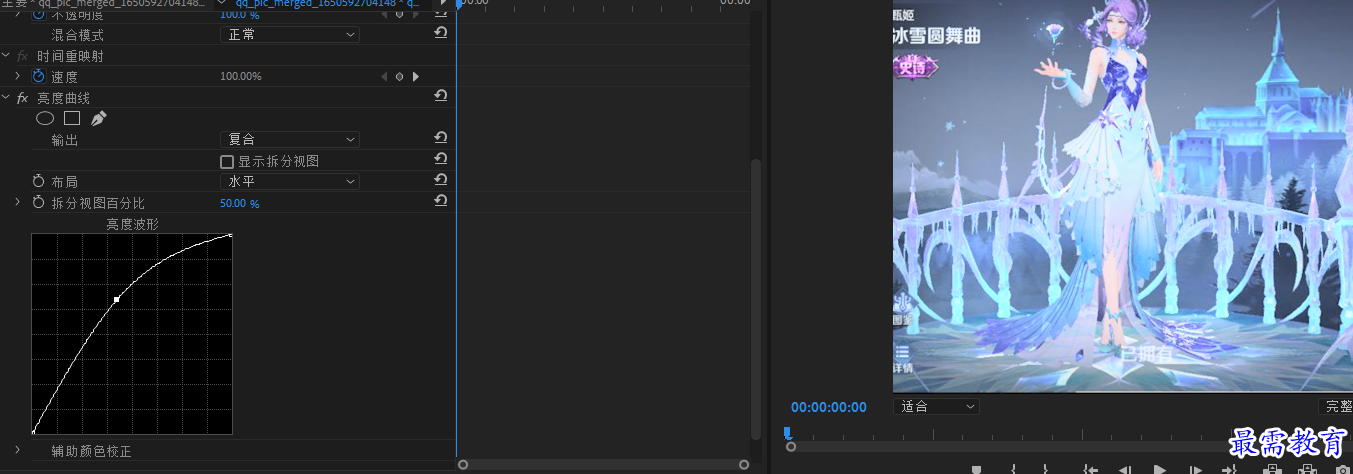The height and width of the screenshot is (474, 1353).
Task: Open the 布局 dropdown showing 水平
Action: 289,182
